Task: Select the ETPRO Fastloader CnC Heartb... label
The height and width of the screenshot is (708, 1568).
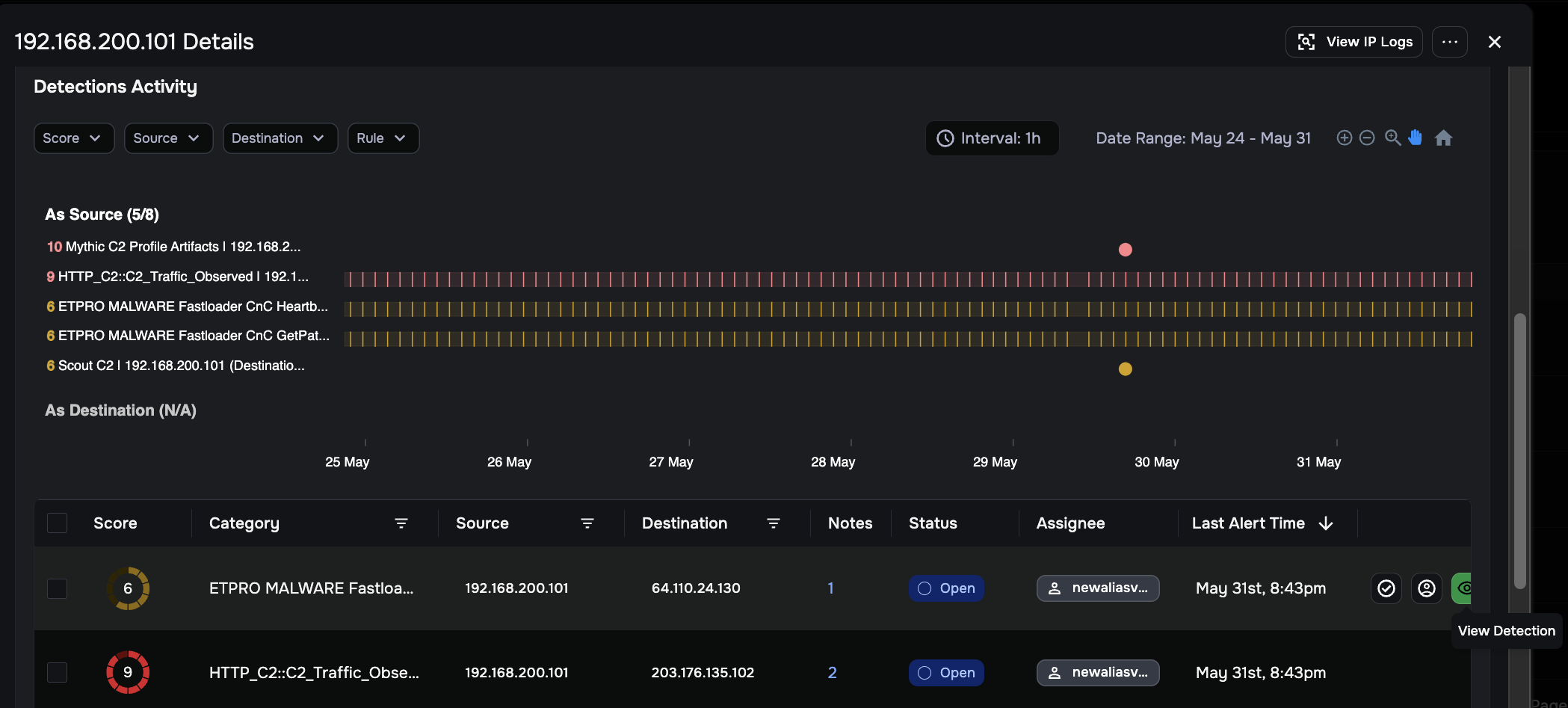Action: click(x=187, y=307)
